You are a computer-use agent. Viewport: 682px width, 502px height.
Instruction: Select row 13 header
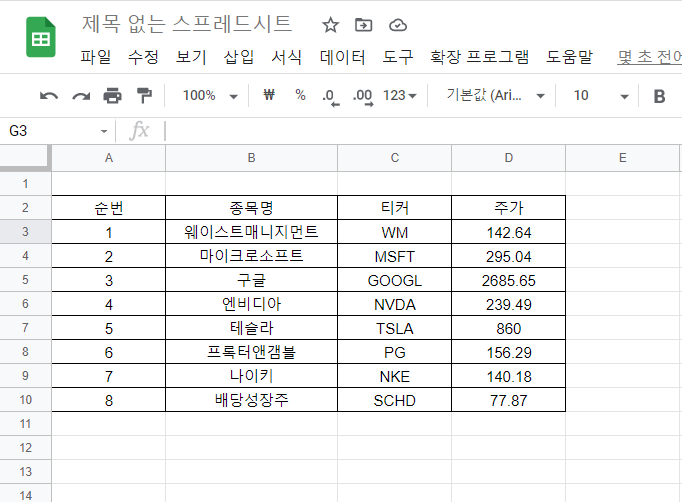pos(25,472)
